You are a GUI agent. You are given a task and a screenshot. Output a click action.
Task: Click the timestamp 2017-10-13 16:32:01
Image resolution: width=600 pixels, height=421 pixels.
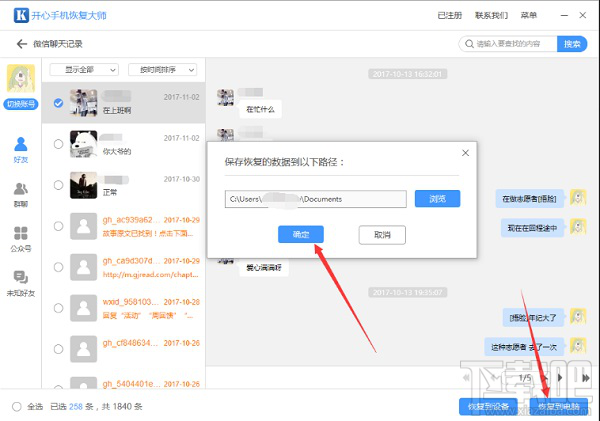click(408, 74)
